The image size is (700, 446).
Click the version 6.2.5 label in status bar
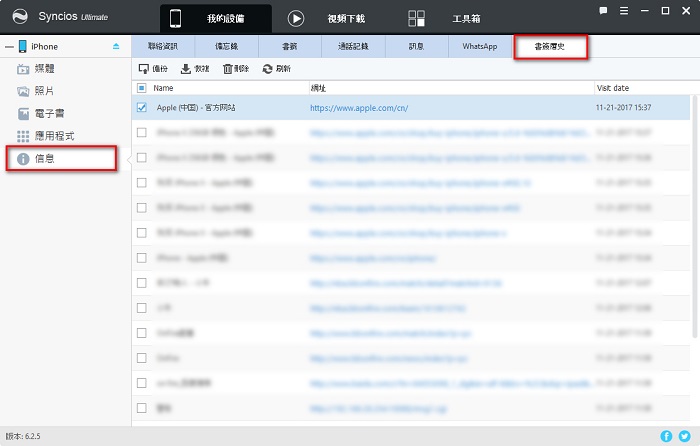click(x=23, y=436)
